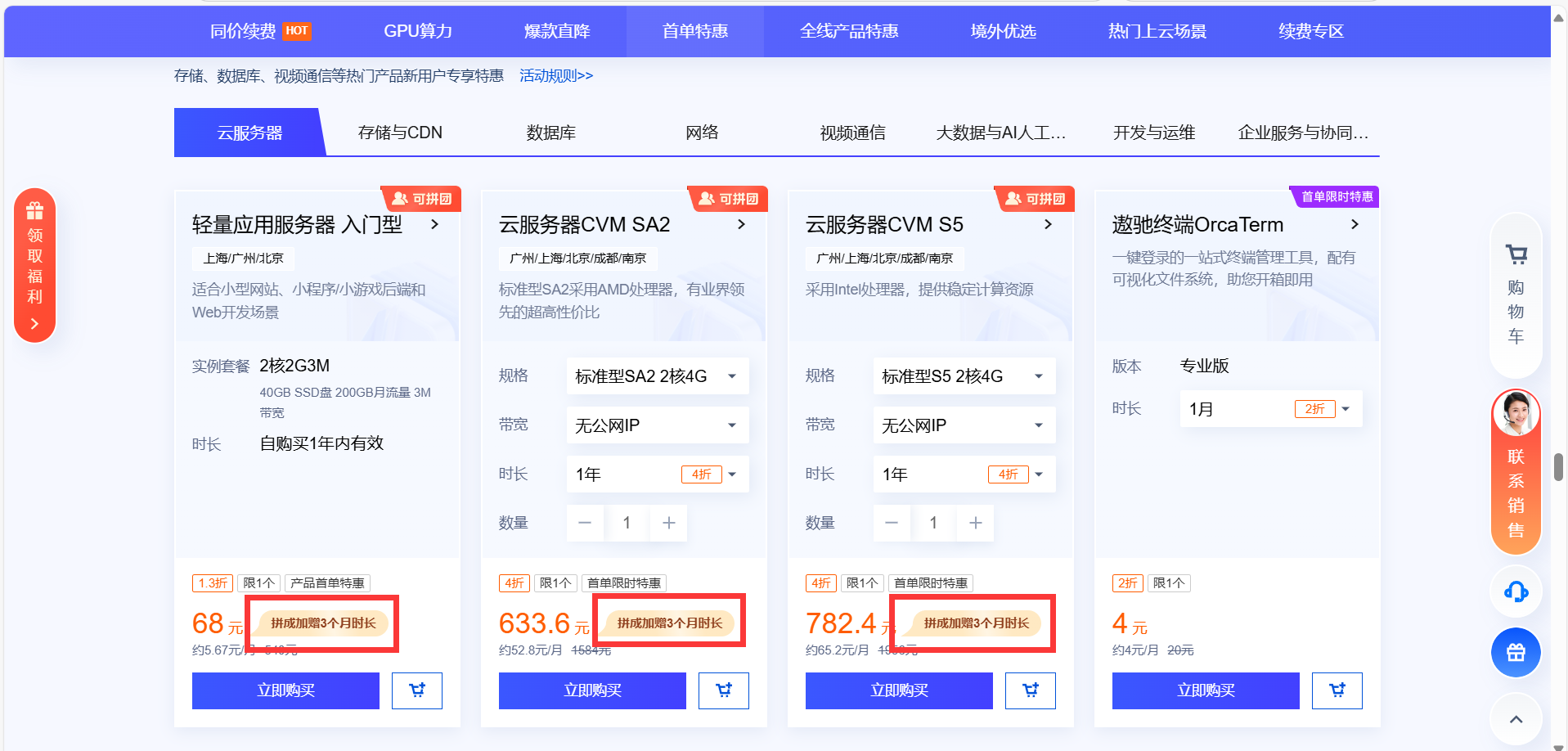The image size is (1568, 751).
Task: Increase CVM S5 quantity with plus
Action: 976,523
